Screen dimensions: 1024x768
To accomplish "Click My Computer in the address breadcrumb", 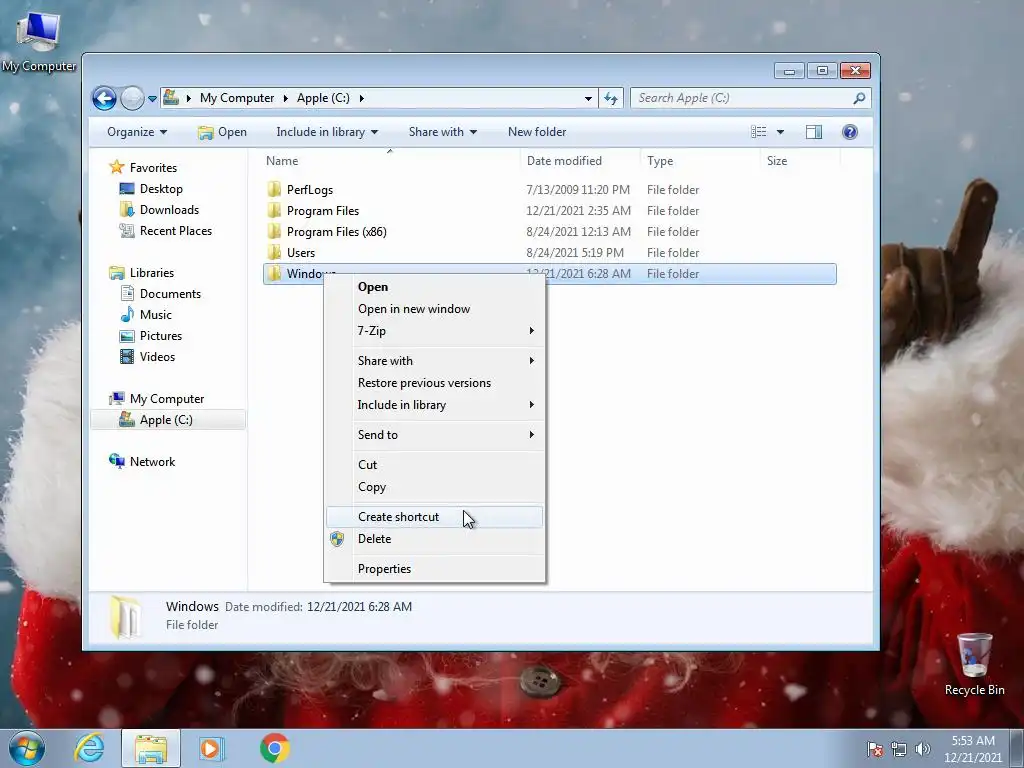I will (236, 98).
